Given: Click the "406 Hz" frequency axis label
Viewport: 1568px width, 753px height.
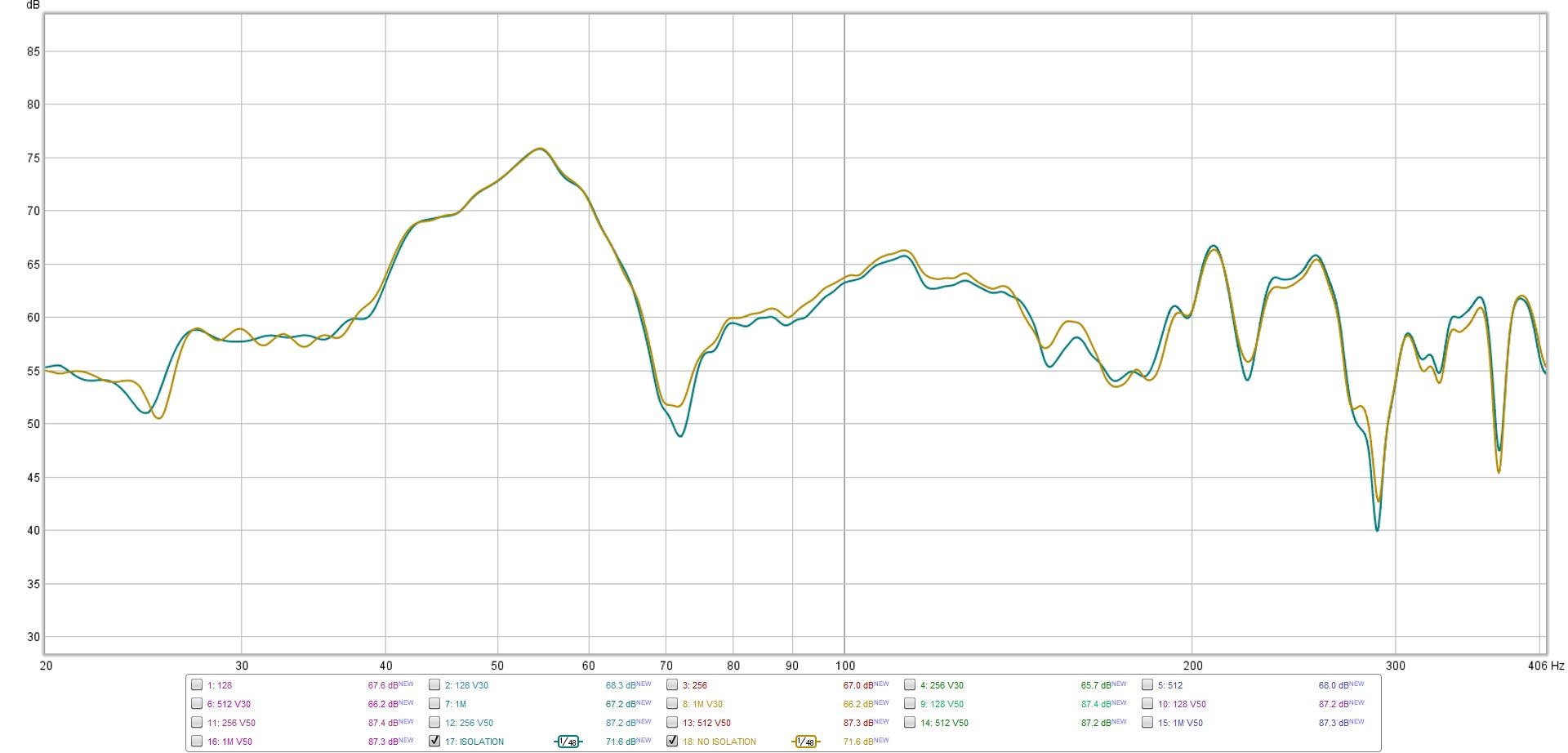Looking at the screenshot, I should (x=1546, y=666).
